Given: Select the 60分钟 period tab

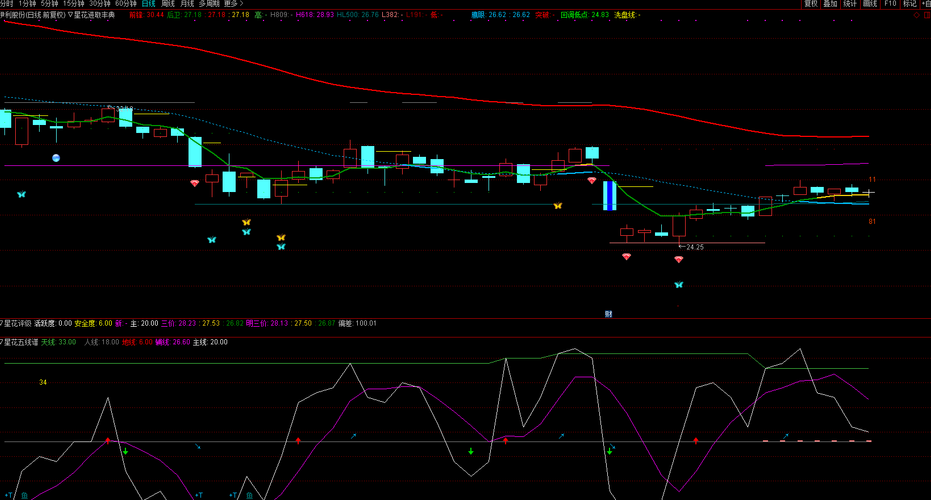Looking at the screenshot, I should click(126, 4).
